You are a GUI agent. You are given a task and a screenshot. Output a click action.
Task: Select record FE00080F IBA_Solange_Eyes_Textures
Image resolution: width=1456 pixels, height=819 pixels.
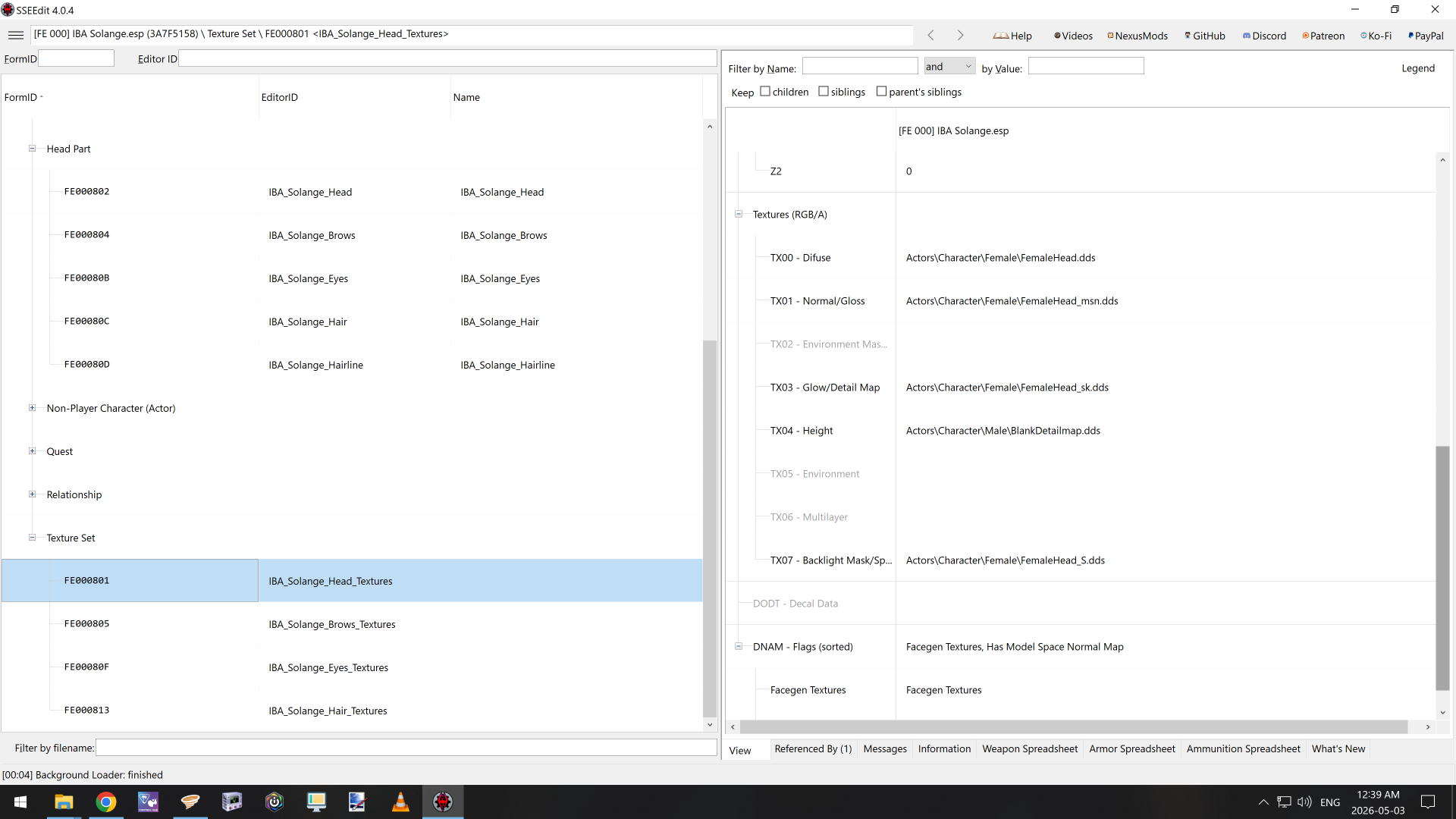352,667
